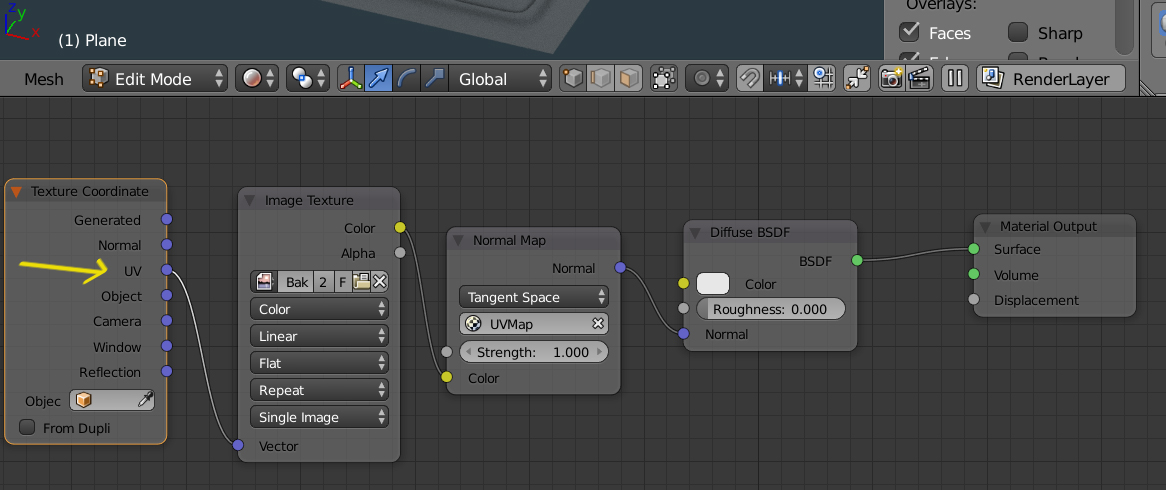Click the Roughness value field
Image resolution: width=1166 pixels, height=490 pixels.
coord(770,309)
